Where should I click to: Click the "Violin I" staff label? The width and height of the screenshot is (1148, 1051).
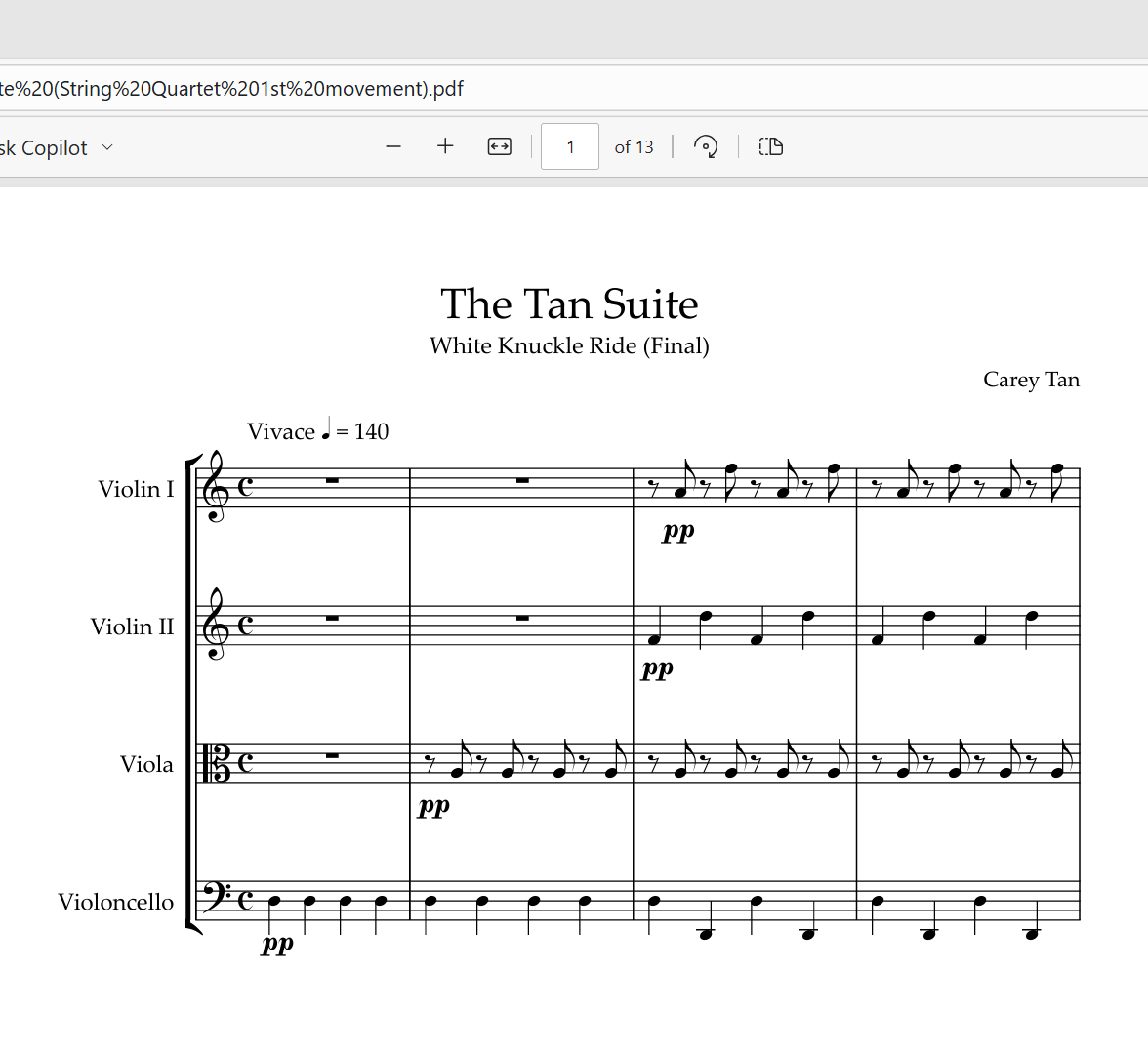[137, 488]
